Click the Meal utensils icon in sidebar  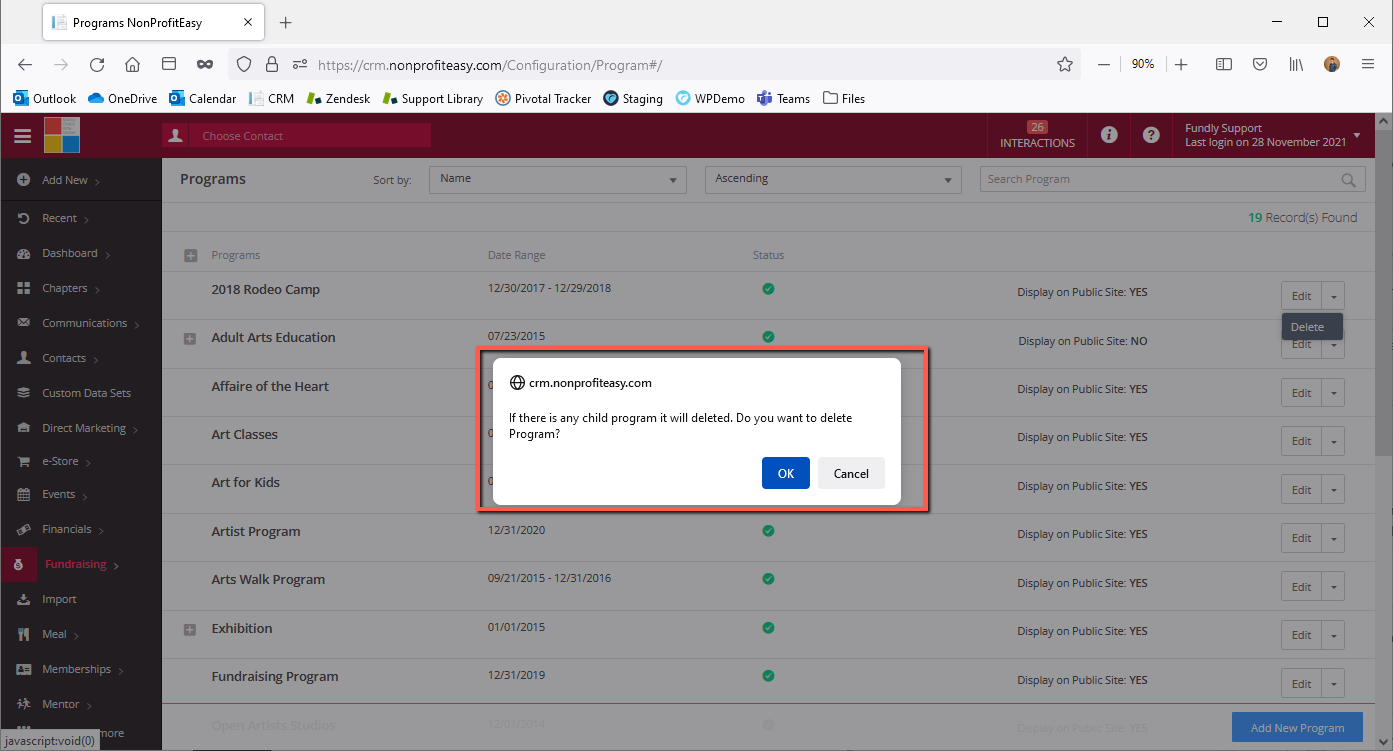point(23,634)
